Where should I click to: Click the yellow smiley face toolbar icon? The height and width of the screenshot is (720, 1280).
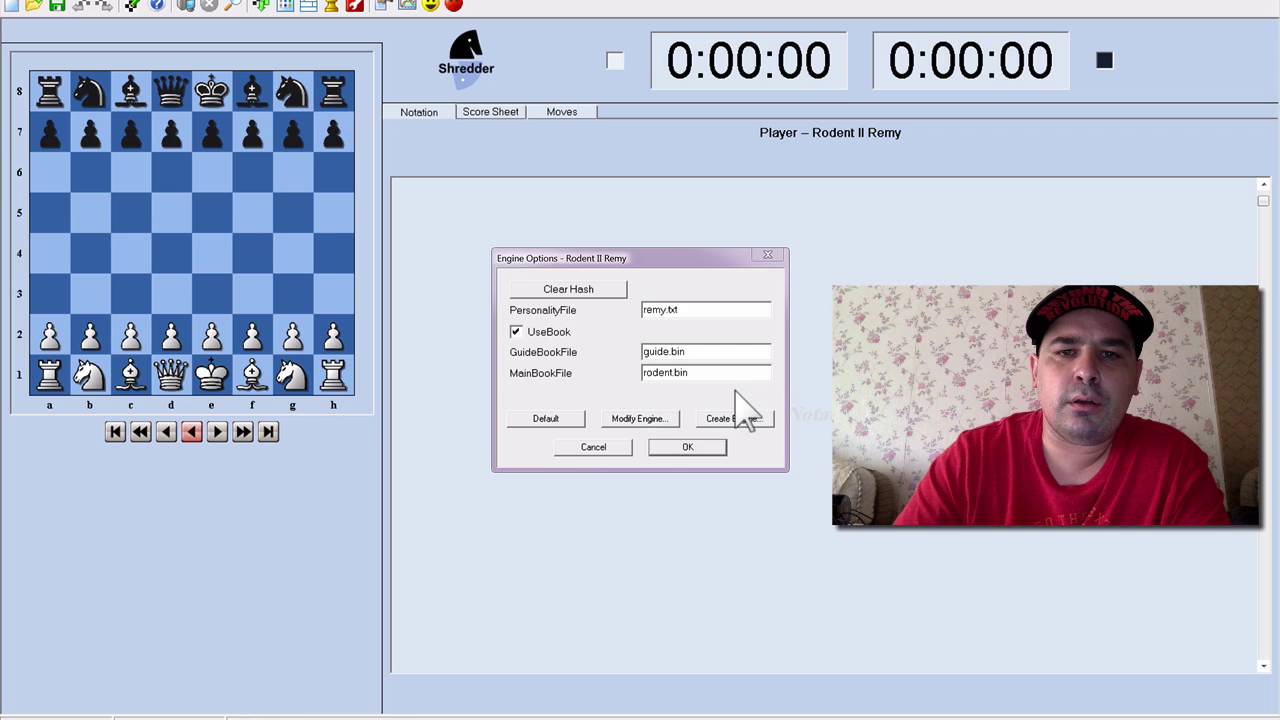tap(430, 5)
